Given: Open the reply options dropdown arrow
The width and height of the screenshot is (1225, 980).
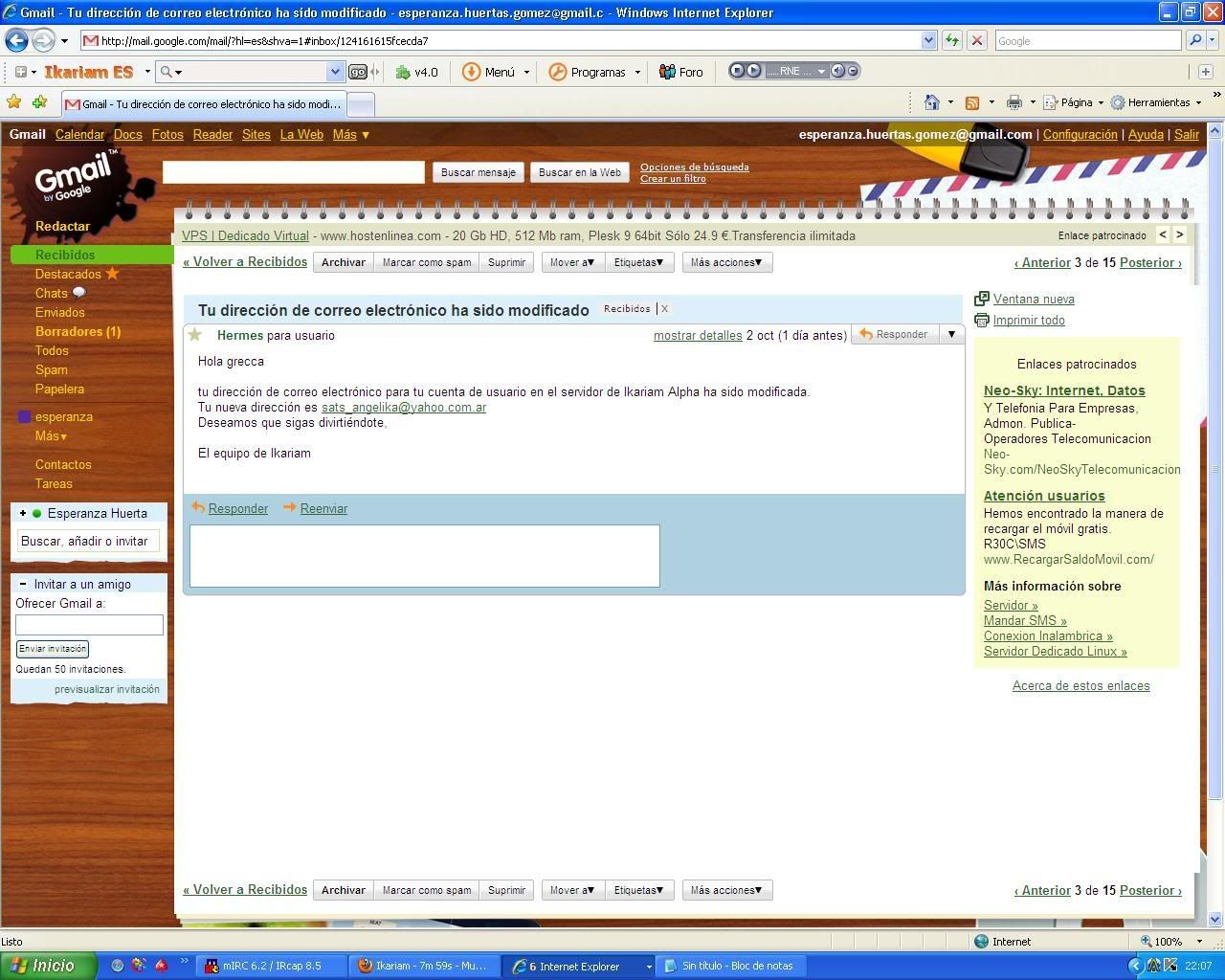Looking at the screenshot, I should coord(951,334).
